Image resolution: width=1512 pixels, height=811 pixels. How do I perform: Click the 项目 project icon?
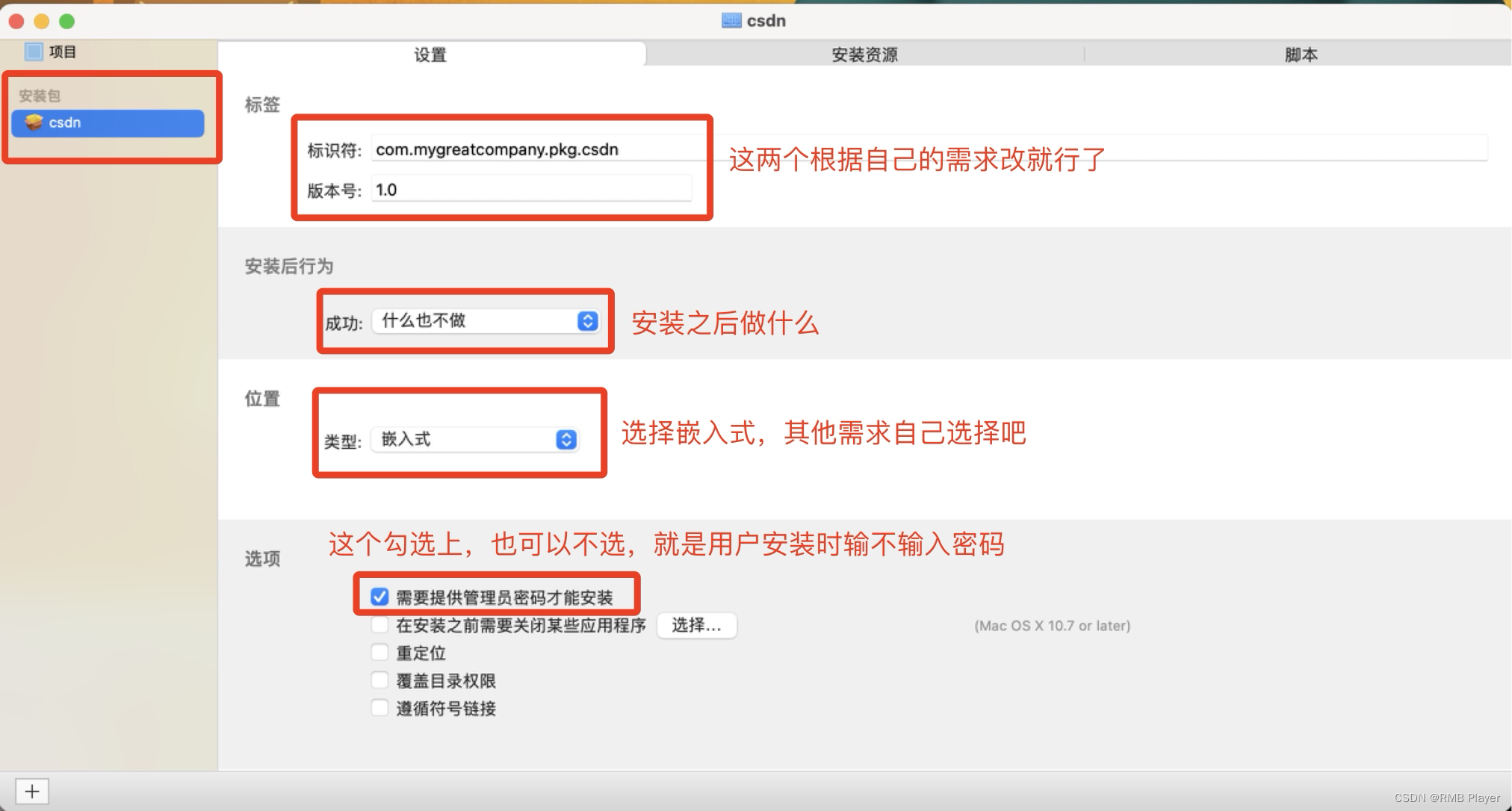pyautogui.click(x=34, y=52)
